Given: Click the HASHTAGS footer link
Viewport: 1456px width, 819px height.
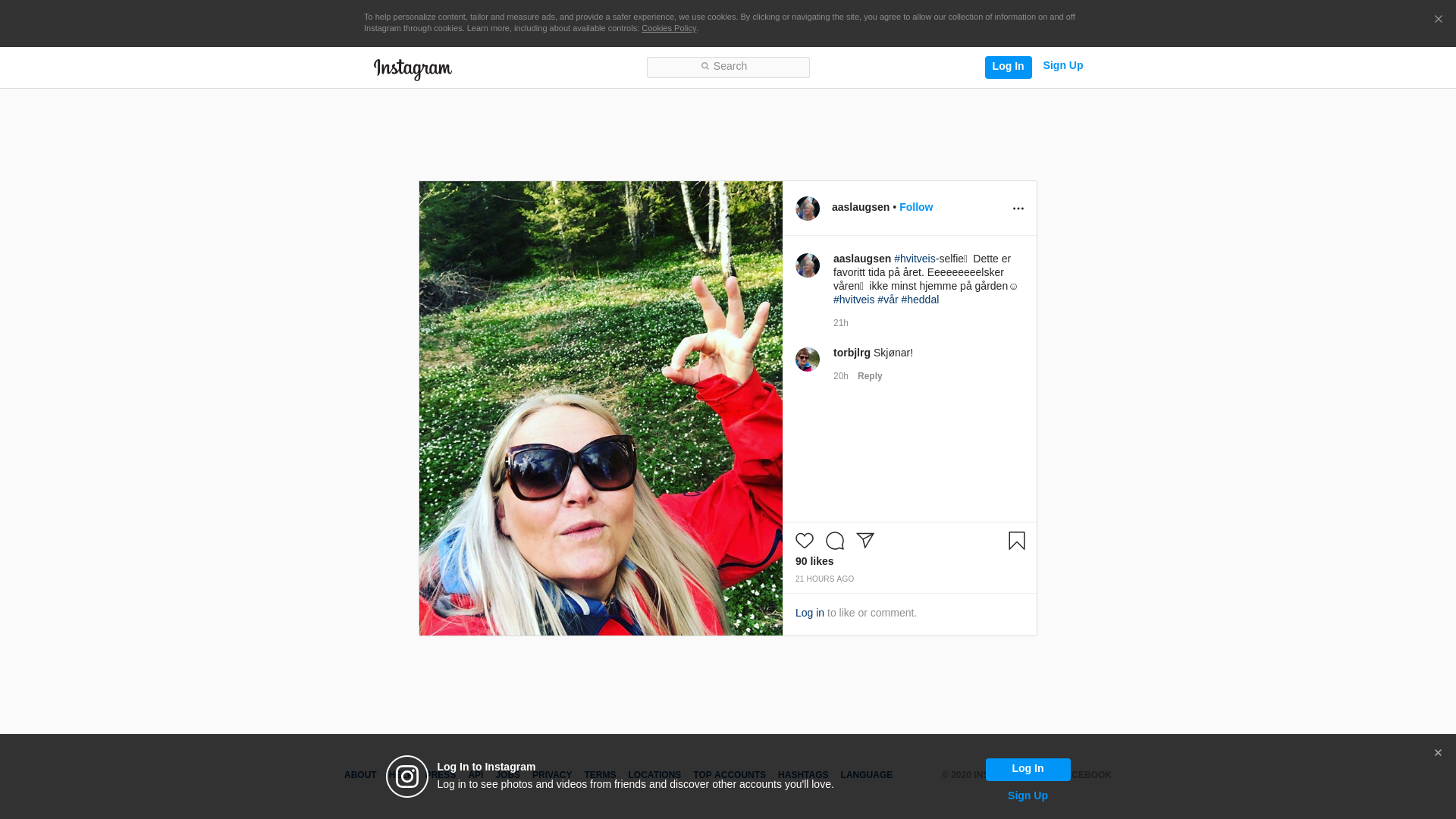Looking at the screenshot, I should point(802,775).
